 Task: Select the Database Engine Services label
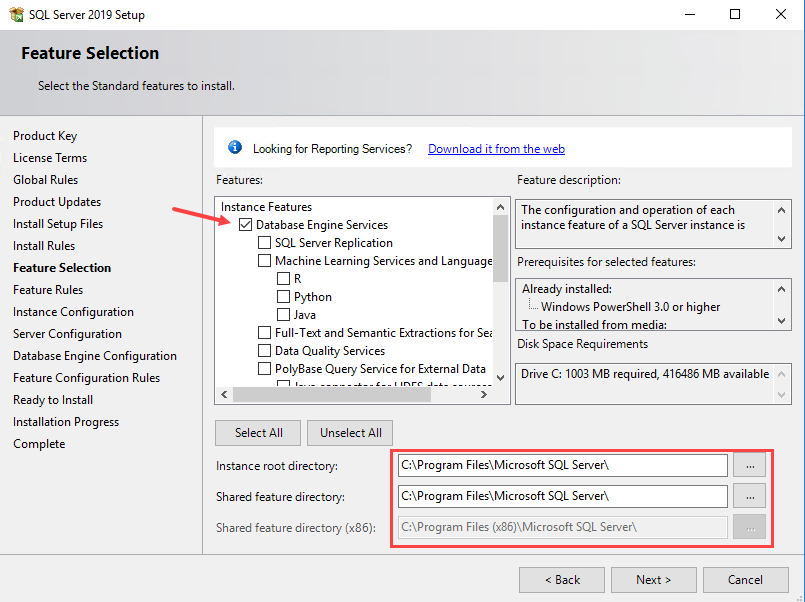[x=322, y=225]
